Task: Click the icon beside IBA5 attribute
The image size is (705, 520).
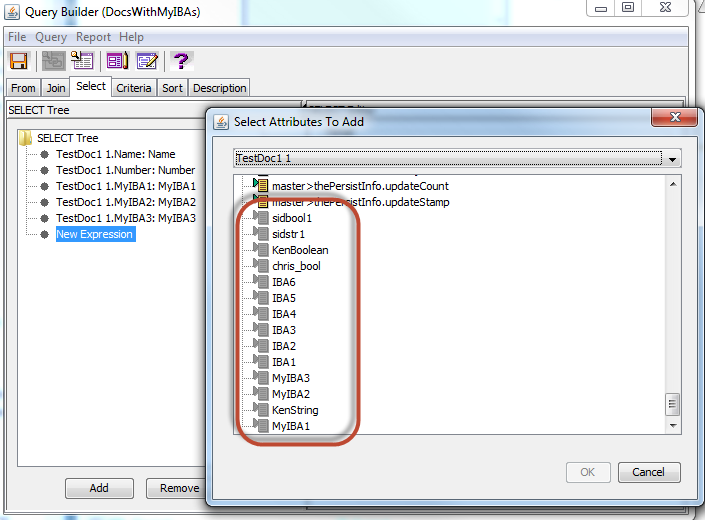Action: point(261,298)
